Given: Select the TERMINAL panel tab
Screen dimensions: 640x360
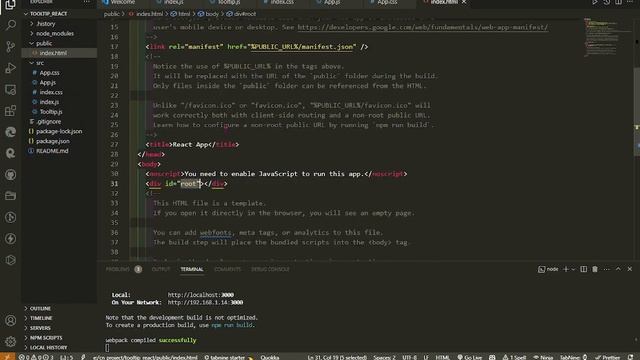Looking at the screenshot, I should pyautogui.click(x=192, y=269).
